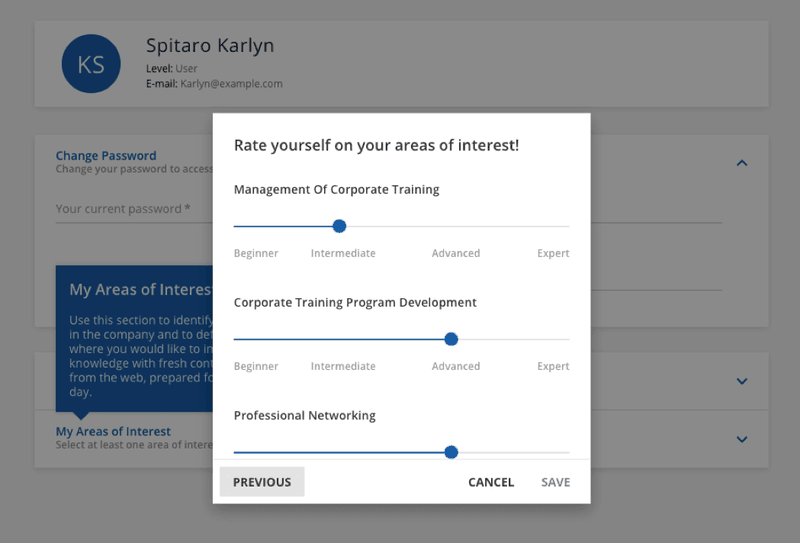
Task: Click SAVE in the rating dialog
Action: [556, 482]
